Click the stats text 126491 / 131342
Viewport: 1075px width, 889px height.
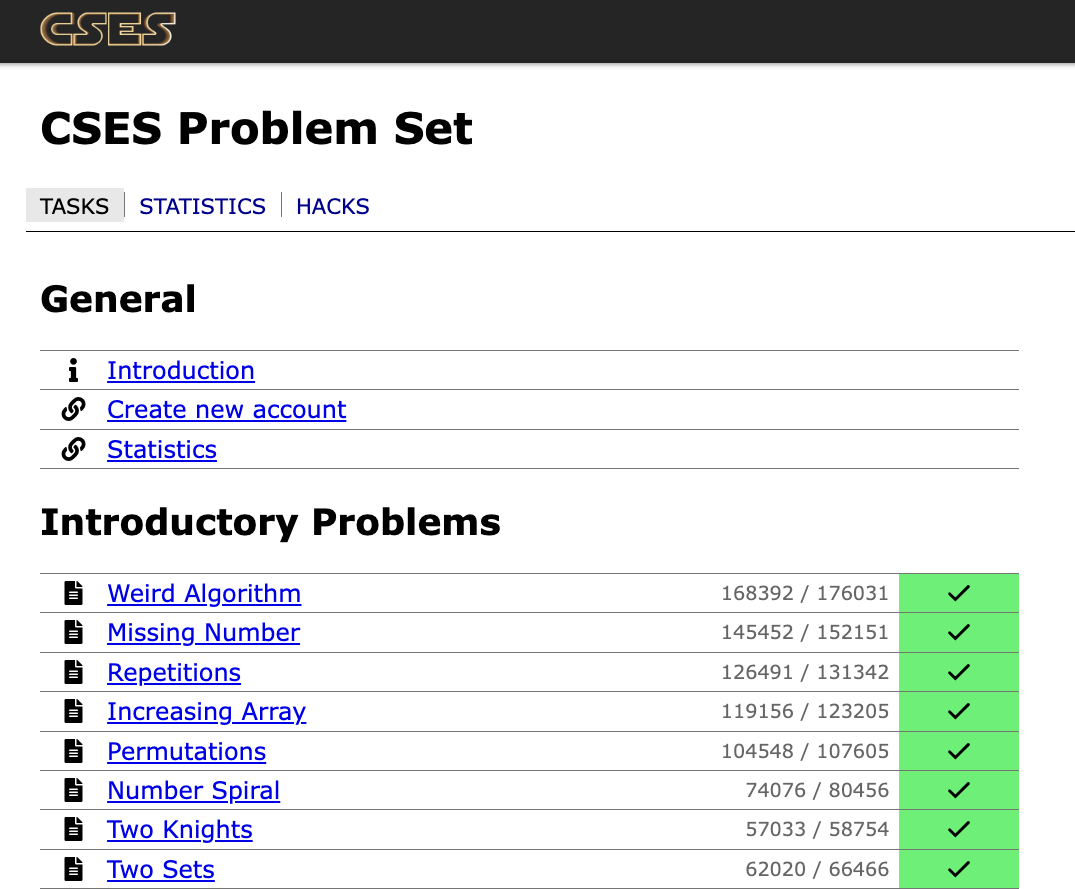[x=805, y=672]
